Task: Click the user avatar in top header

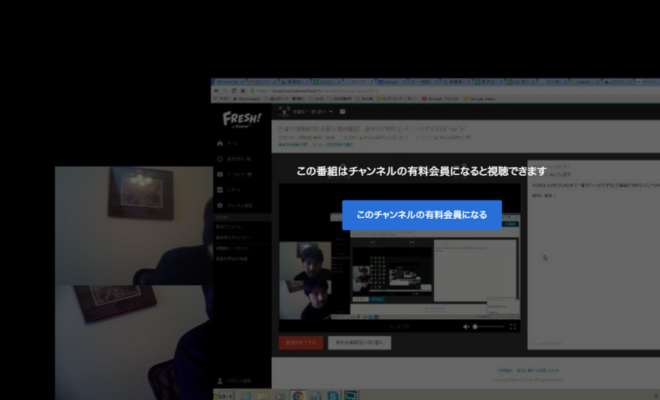Action: point(283,112)
